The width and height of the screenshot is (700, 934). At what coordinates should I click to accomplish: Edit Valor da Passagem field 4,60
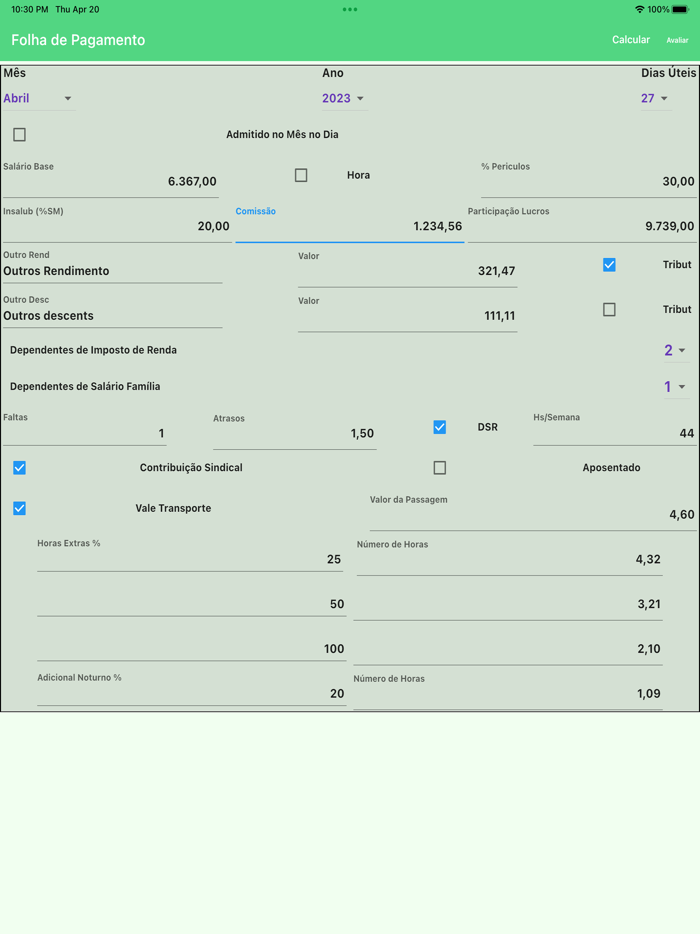(533, 512)
